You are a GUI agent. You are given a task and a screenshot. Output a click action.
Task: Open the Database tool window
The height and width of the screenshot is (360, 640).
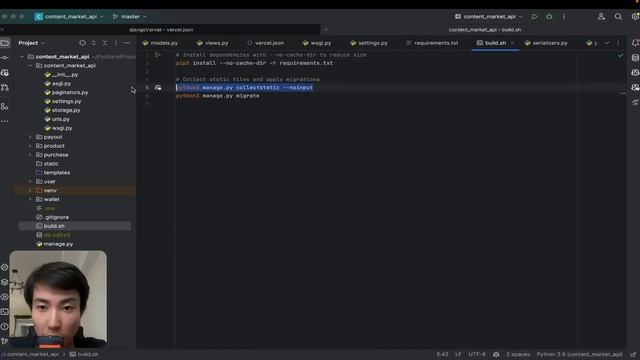pos(635,58)
